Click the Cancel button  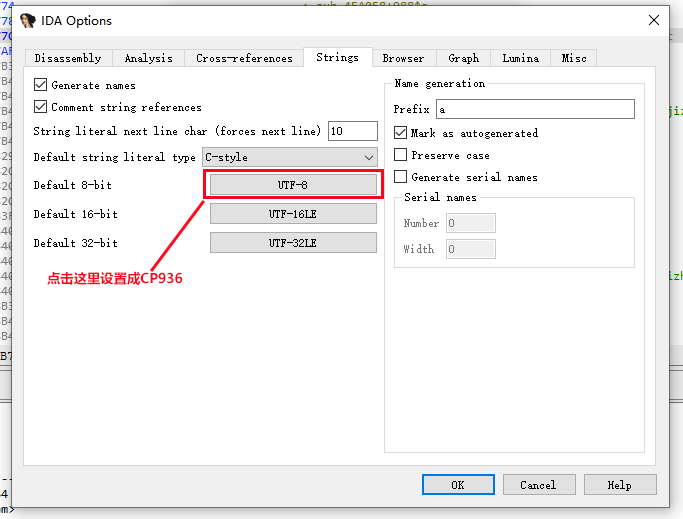pyautogui.click(x=539, y=485)
